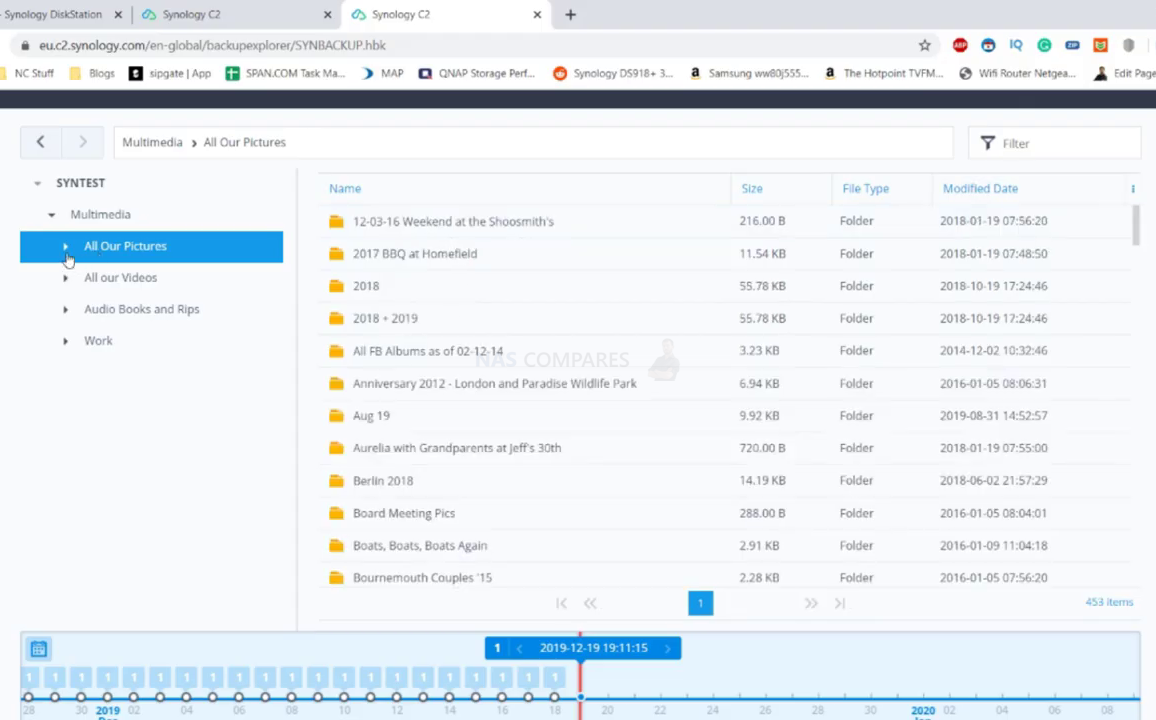Select previous backup version arrow in timeline
Viewport: 1156px width, 720px height.
point(520,649)
